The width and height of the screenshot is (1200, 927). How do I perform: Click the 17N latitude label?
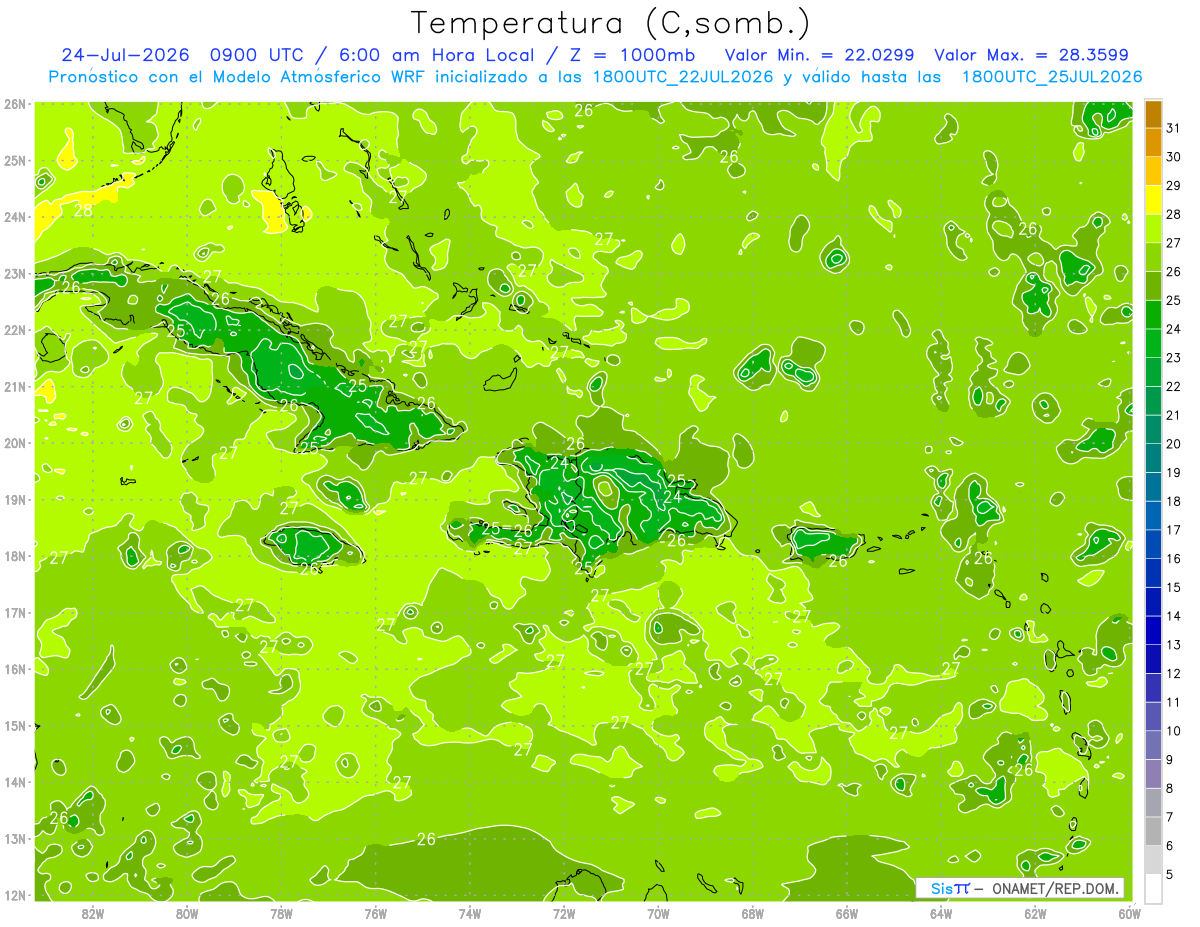[x=14, y=612]
